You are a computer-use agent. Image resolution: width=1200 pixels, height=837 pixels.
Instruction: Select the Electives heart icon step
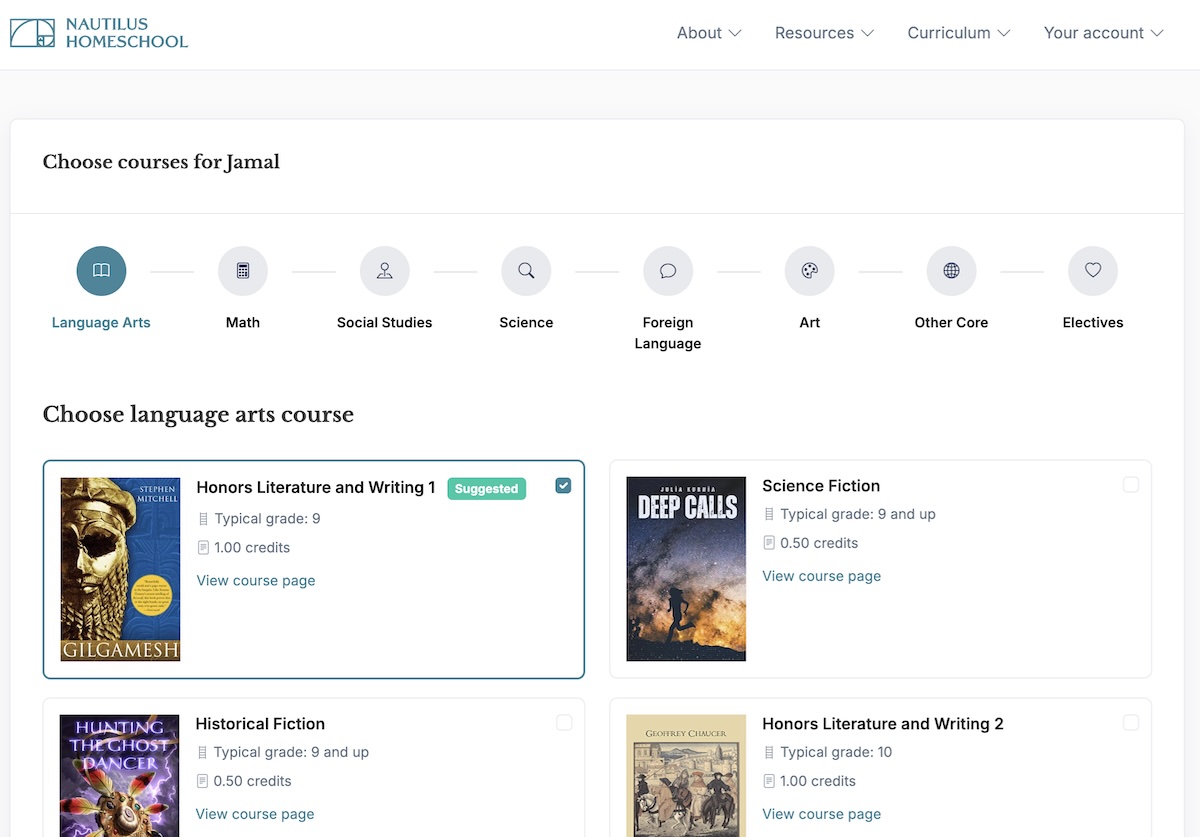(x=1093, y=271)
